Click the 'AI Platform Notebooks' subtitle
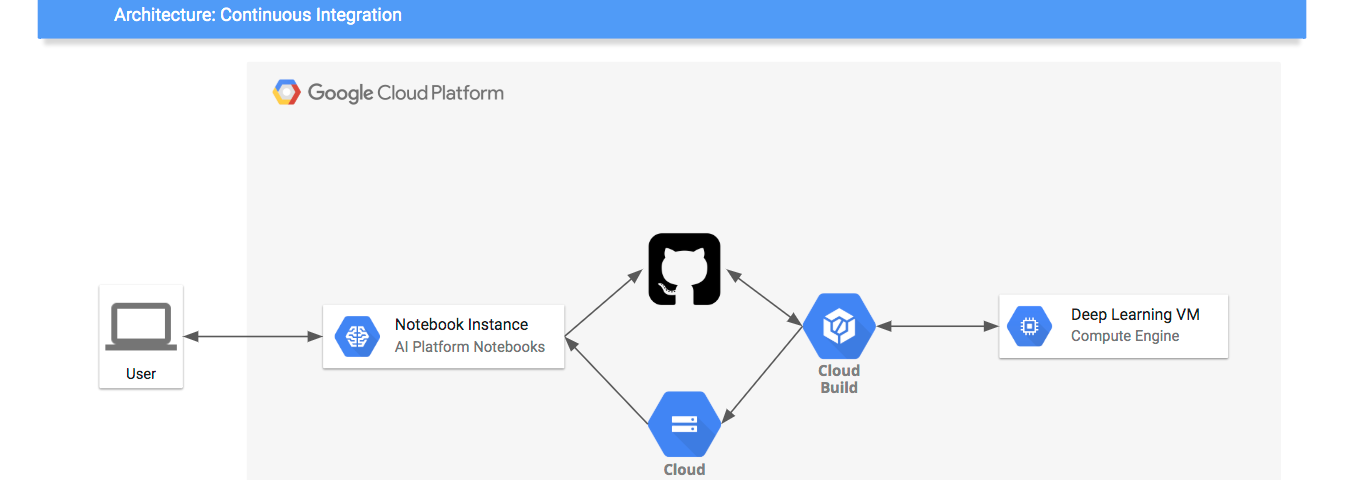This screenshot has height=480, width=1351. tap(470, 347)
